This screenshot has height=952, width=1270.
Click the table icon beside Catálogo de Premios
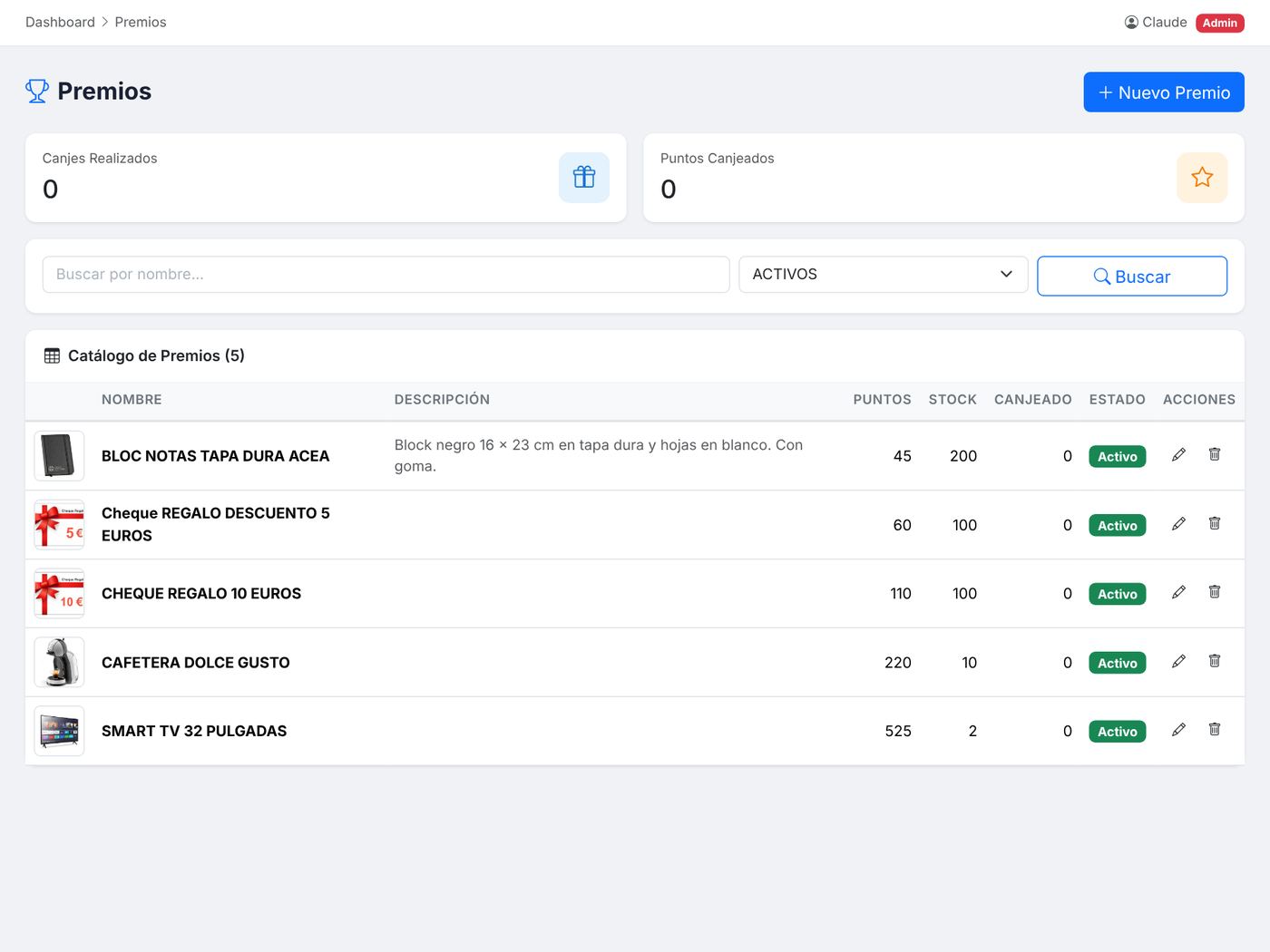point(52,356)
